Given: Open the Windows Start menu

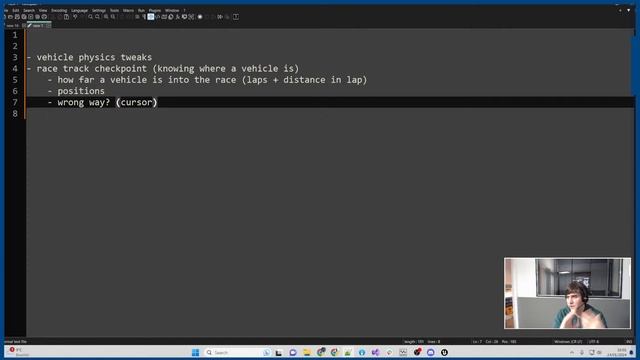Looking at the screenshot, I should (x=196, y=352).
